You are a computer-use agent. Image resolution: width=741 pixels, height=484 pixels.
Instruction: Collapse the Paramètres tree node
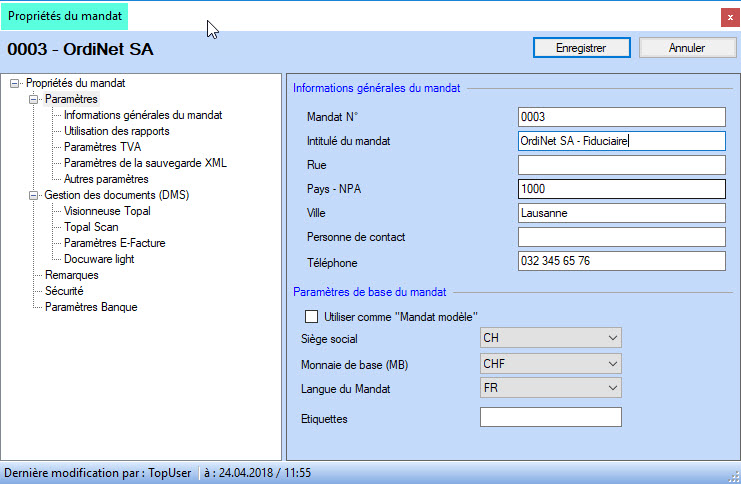(x=33, y=100)
